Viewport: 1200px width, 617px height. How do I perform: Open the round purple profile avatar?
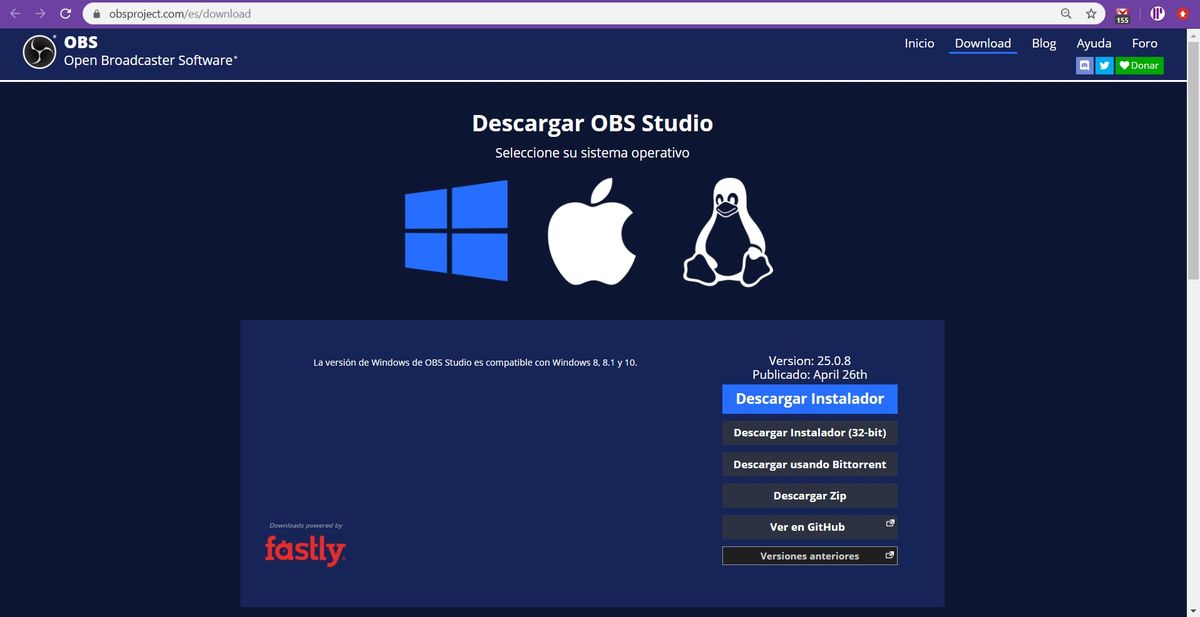(1157, 14)
